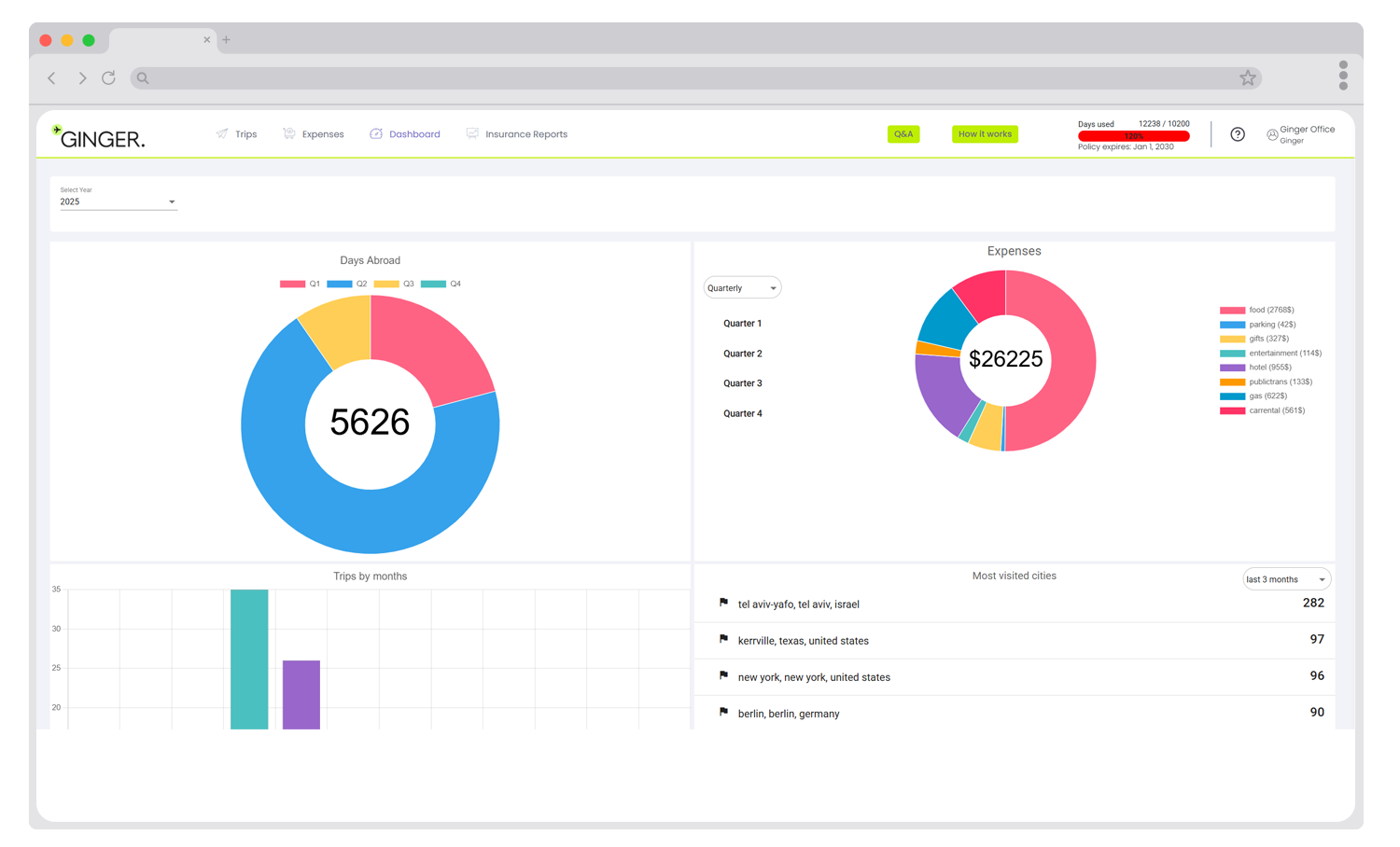The width and height of the screenshot is (1400, 847).
Task: Toggle the Q1 legend in Days Abroad
Action: coord(300,284)
